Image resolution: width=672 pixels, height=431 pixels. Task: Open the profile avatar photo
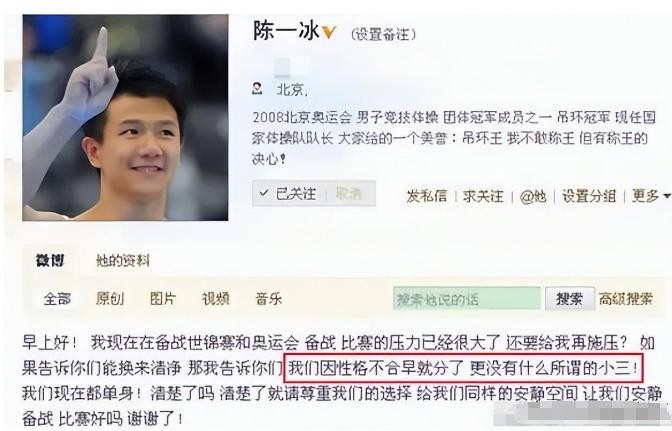click(x=125, y=118)
